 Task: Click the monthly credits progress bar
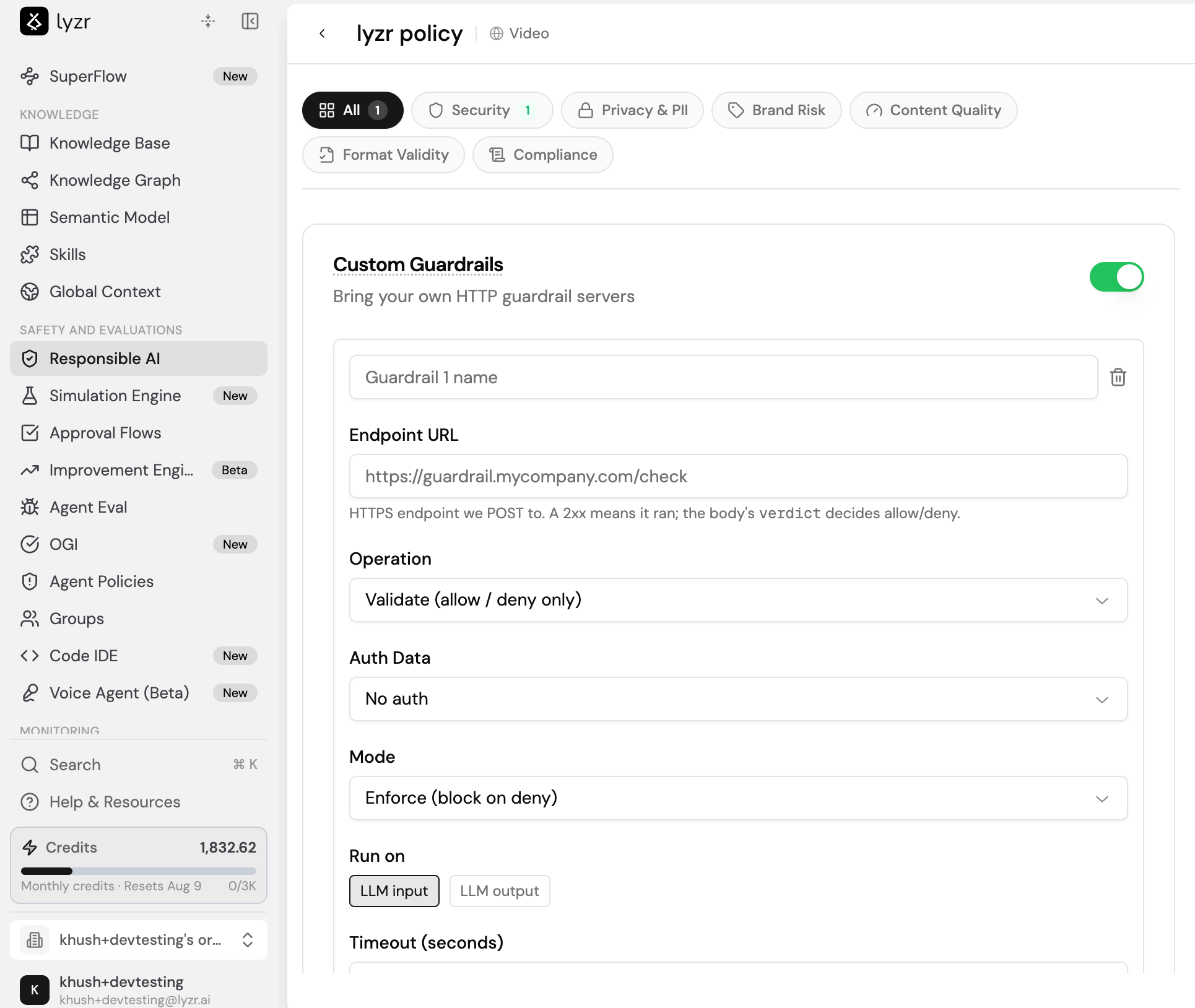(x=139, y=871)
